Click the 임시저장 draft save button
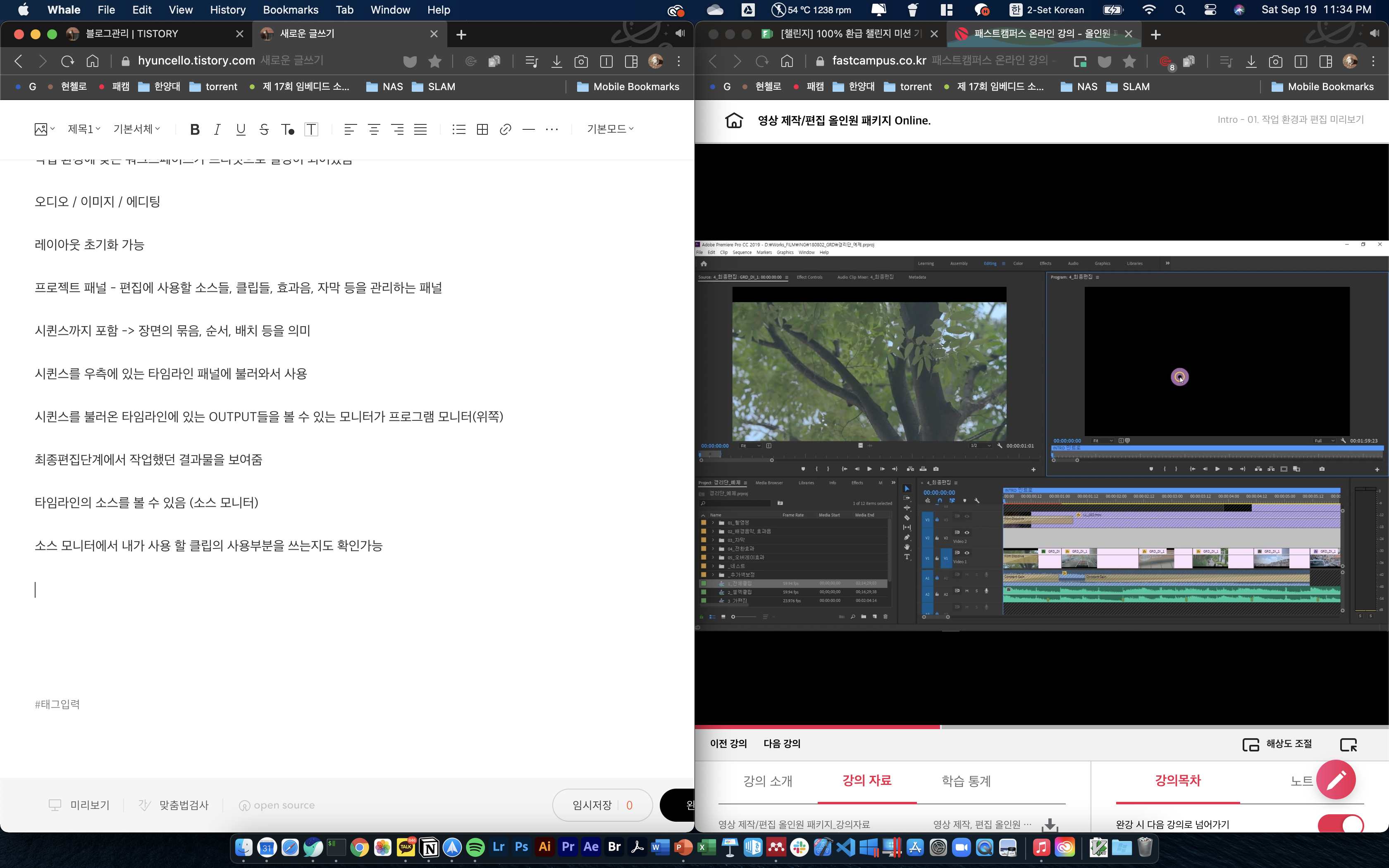The height and width of the screenshot is (868, 1389). point(592,805)
